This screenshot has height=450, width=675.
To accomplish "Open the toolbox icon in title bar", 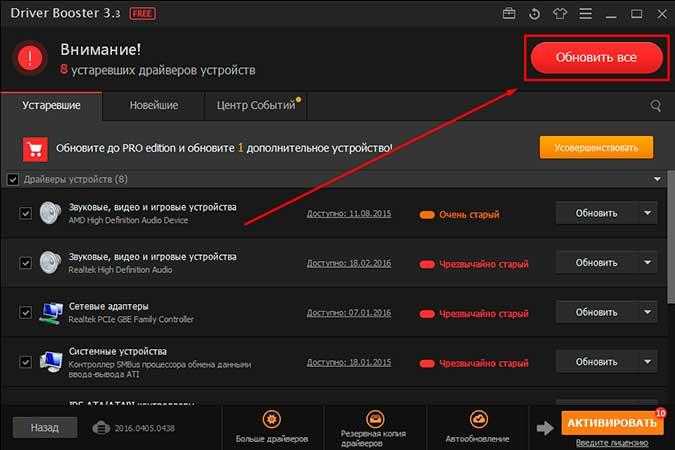I will (509, 14).
